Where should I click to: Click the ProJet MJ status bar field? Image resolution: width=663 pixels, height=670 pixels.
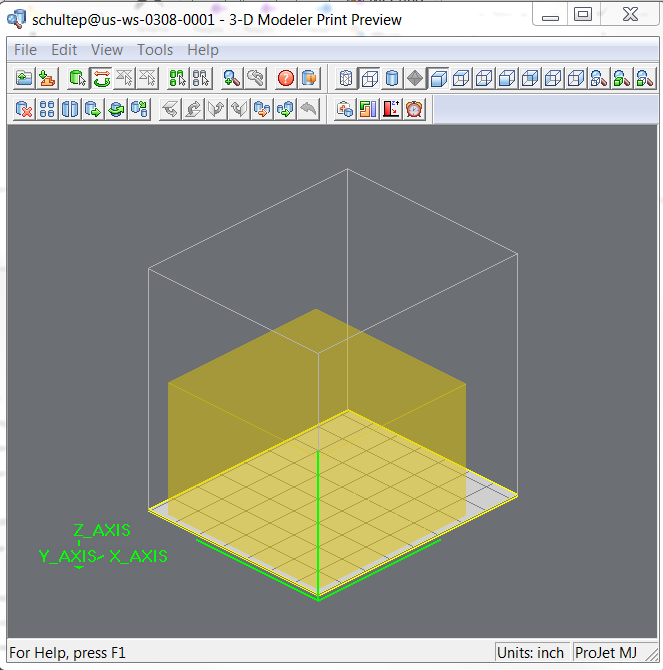click(606, 653)
